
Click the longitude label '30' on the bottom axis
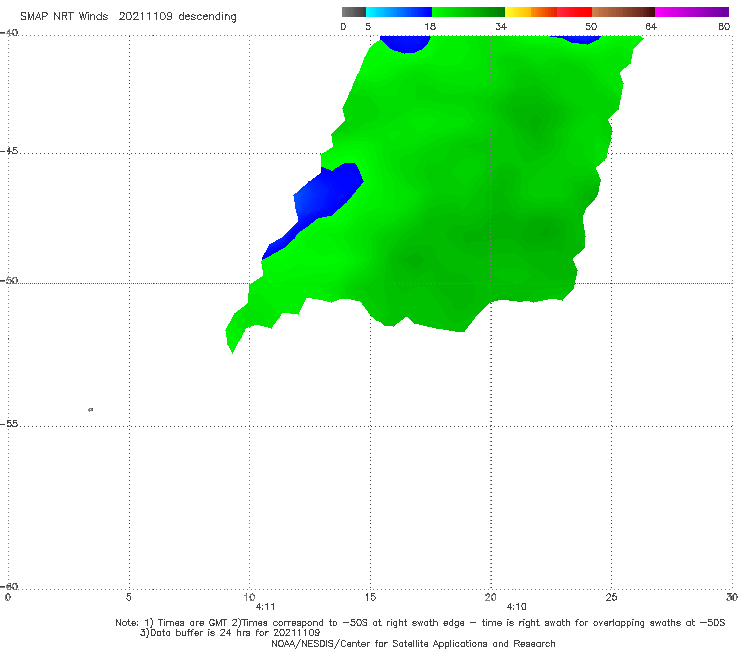(x=732, y=597)
